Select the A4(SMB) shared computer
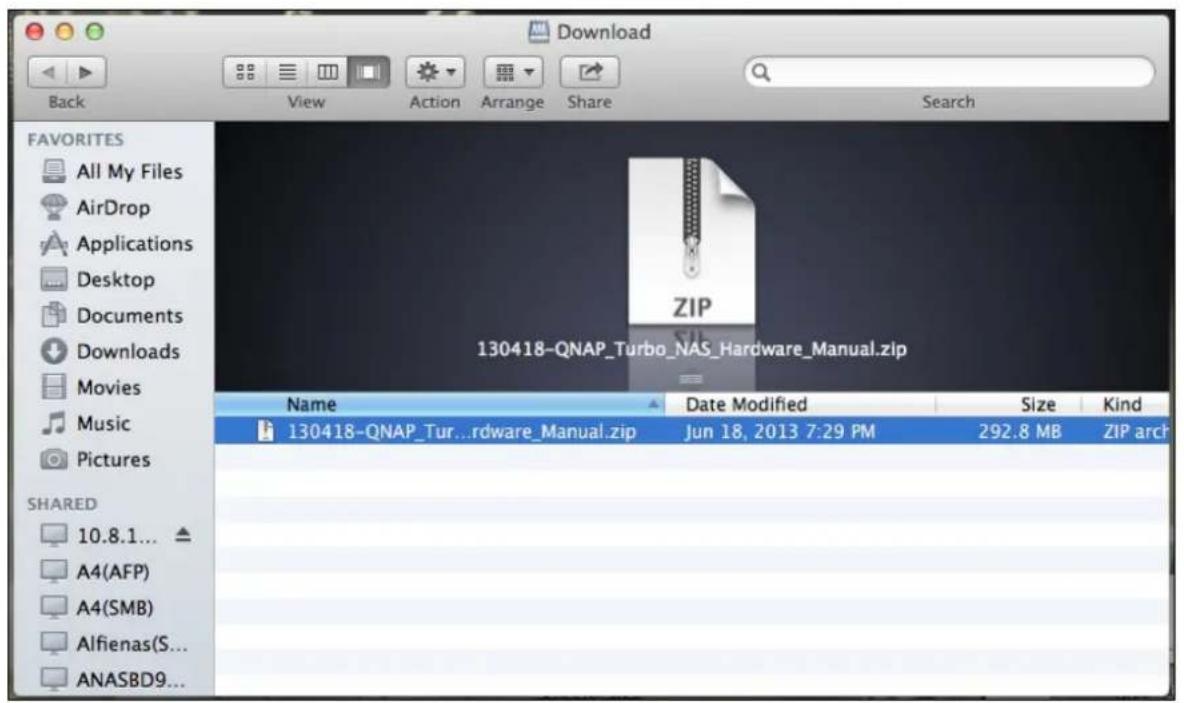This screenshot has height=703, width=1184. [x=97, y=607]
